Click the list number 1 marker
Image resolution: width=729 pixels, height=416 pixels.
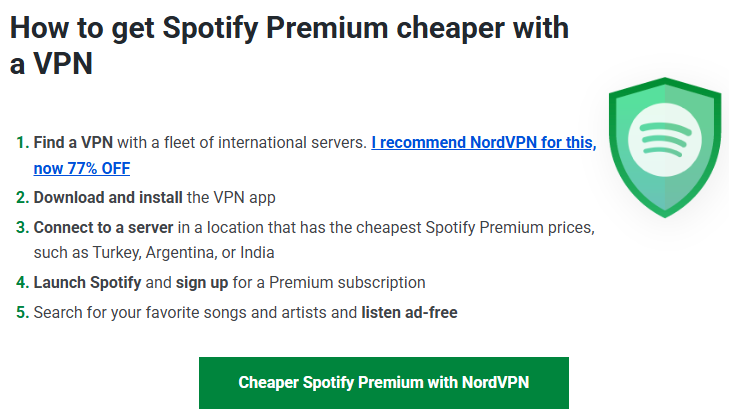point(22,143)
